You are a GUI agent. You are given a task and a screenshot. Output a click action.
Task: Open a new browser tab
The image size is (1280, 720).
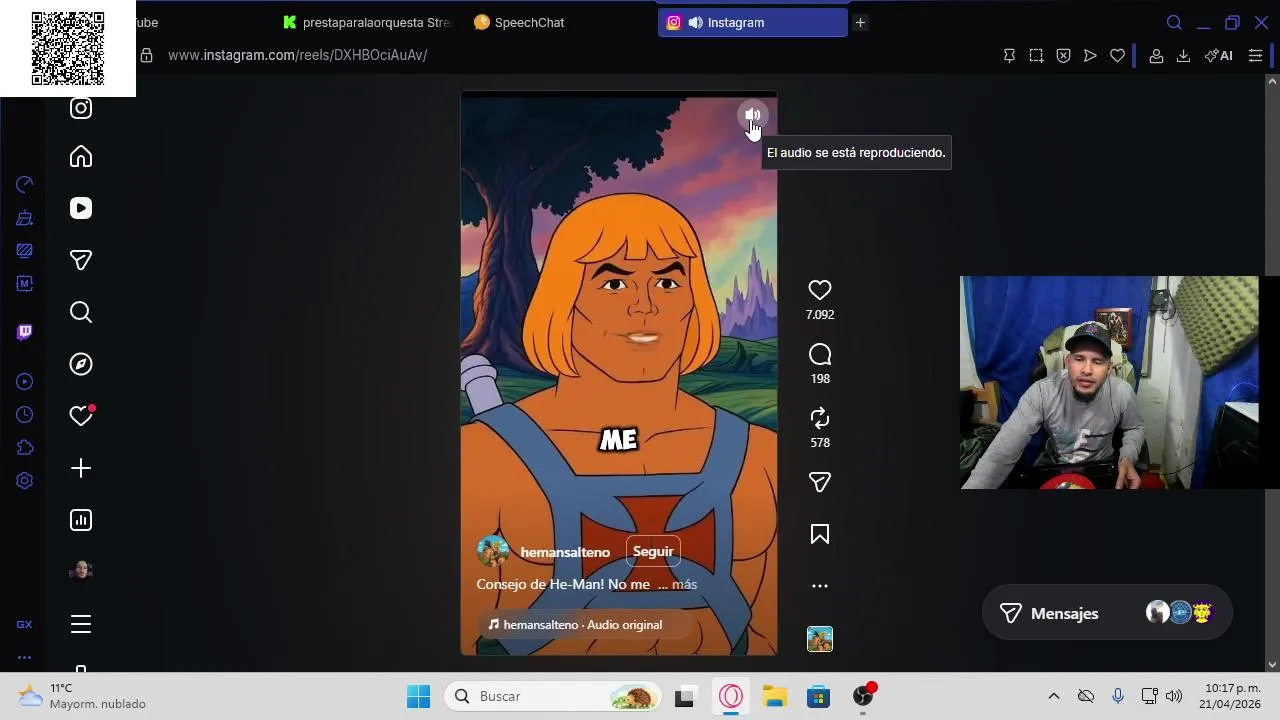(x=860, y=22)
